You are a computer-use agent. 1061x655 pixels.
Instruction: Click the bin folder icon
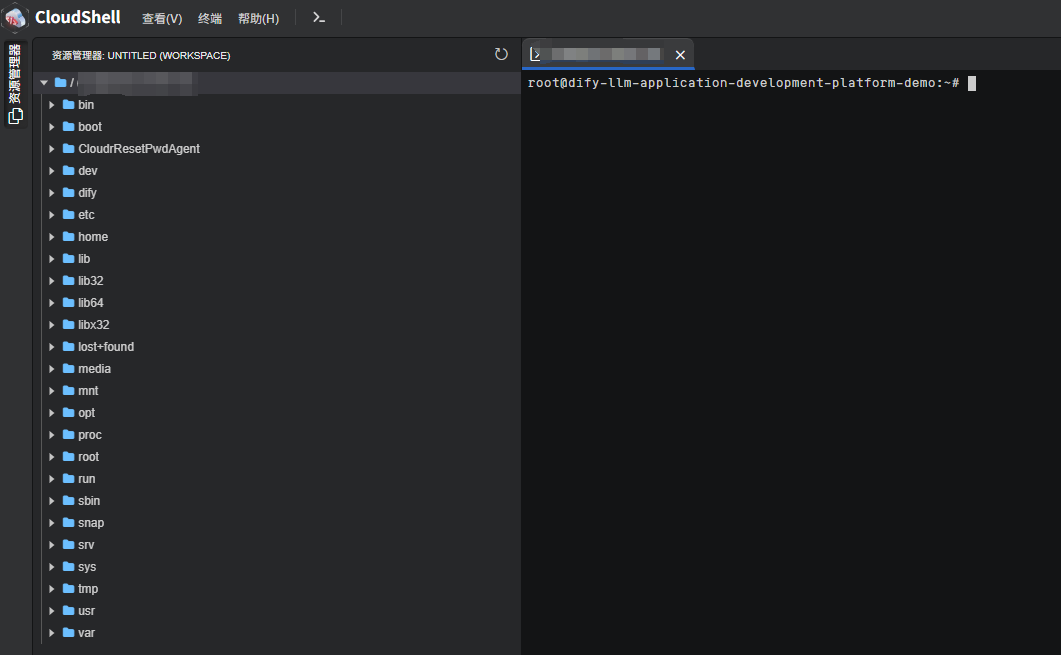(68, 105)
